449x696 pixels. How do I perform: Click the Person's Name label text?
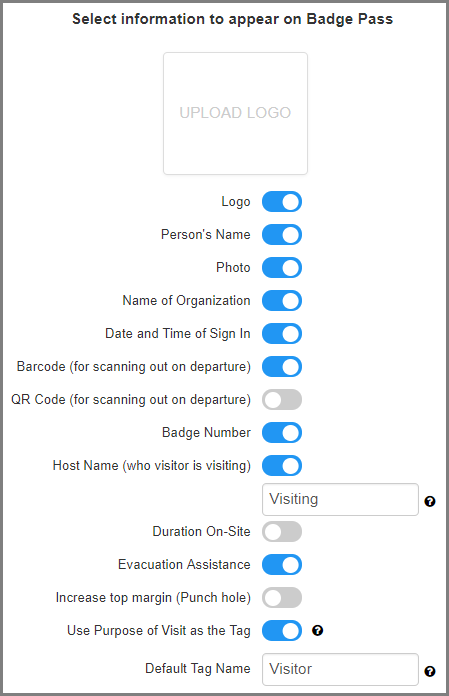tap(205, 234)
